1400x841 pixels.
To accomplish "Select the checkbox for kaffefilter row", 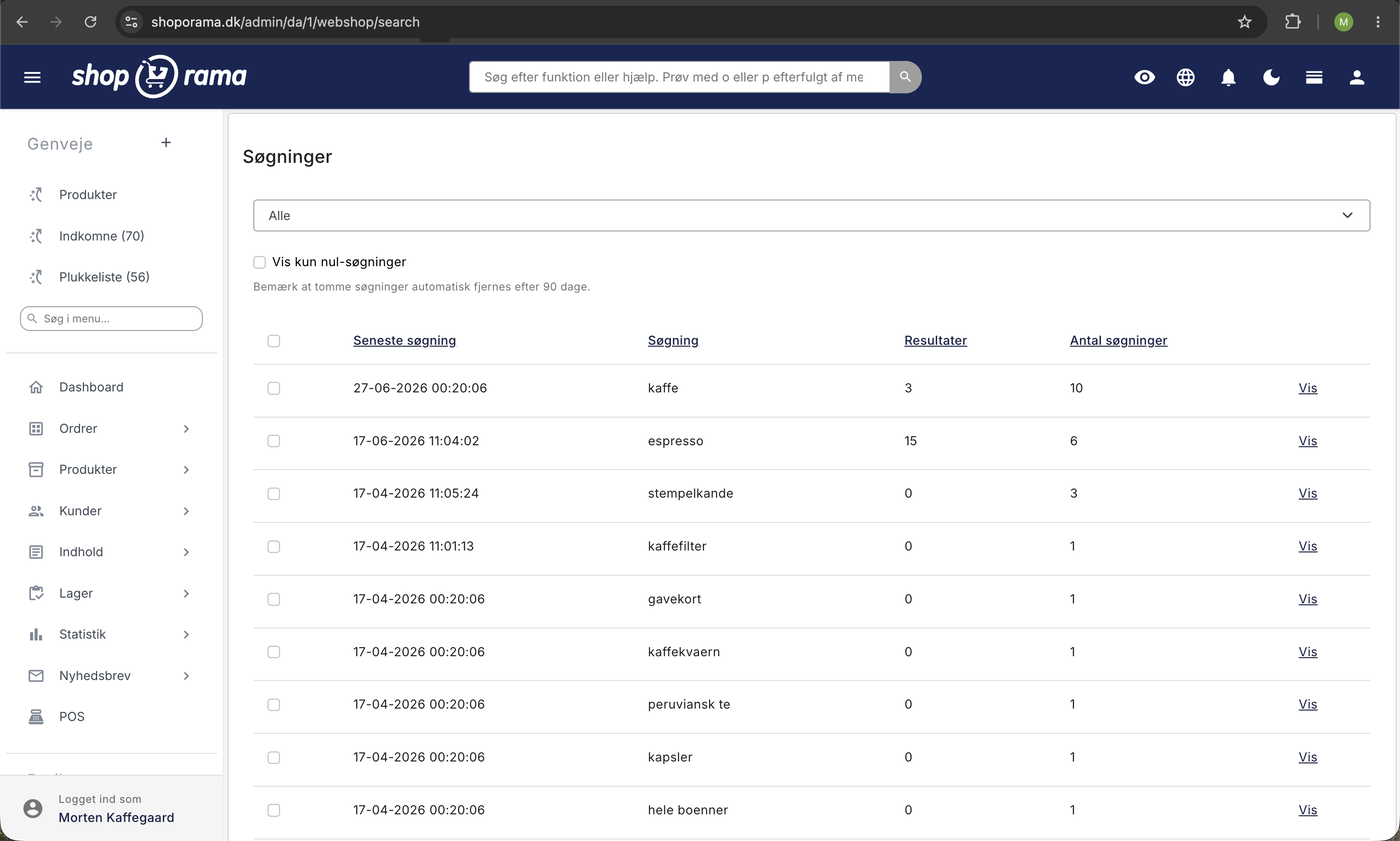I will click(274, 547).
